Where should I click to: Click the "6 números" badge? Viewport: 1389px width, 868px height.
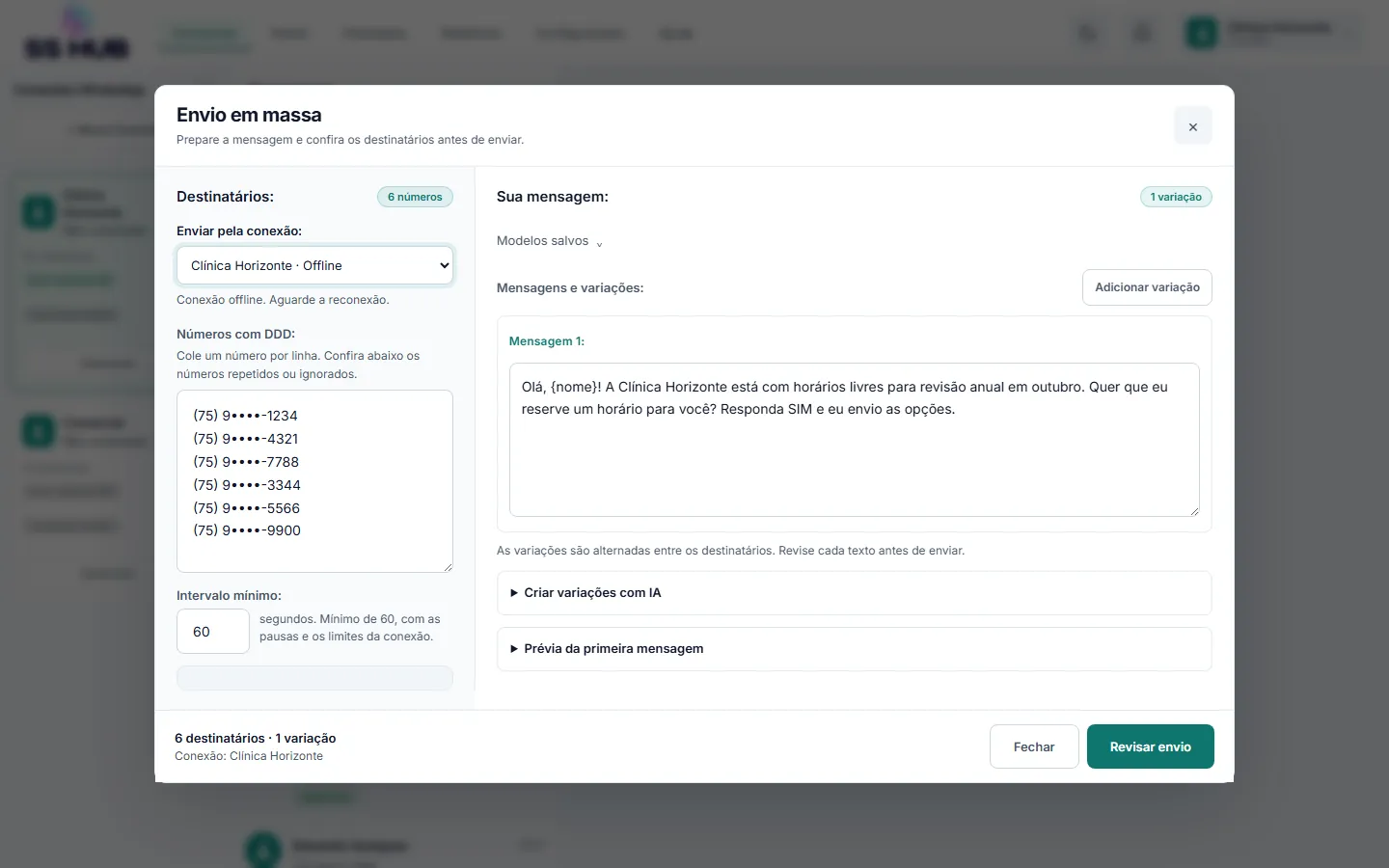click(415, 197)
